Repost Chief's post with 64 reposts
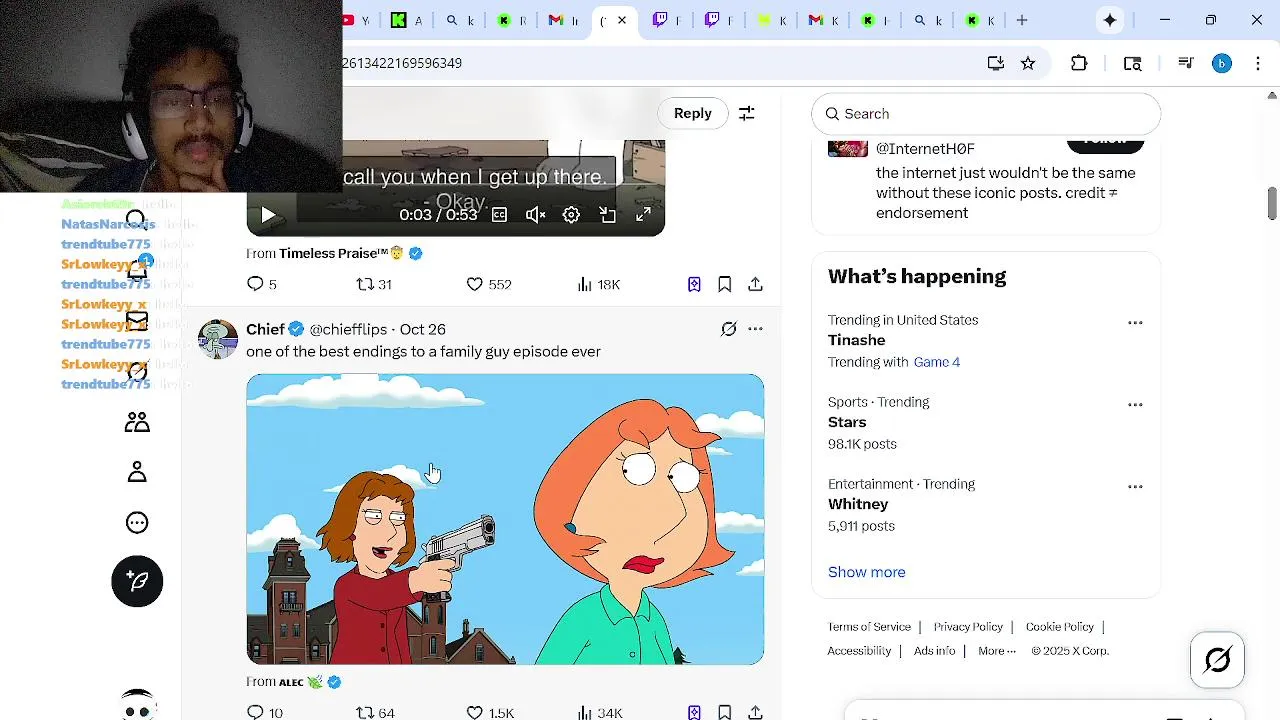The image size is (1280, 720). point(376,713)
